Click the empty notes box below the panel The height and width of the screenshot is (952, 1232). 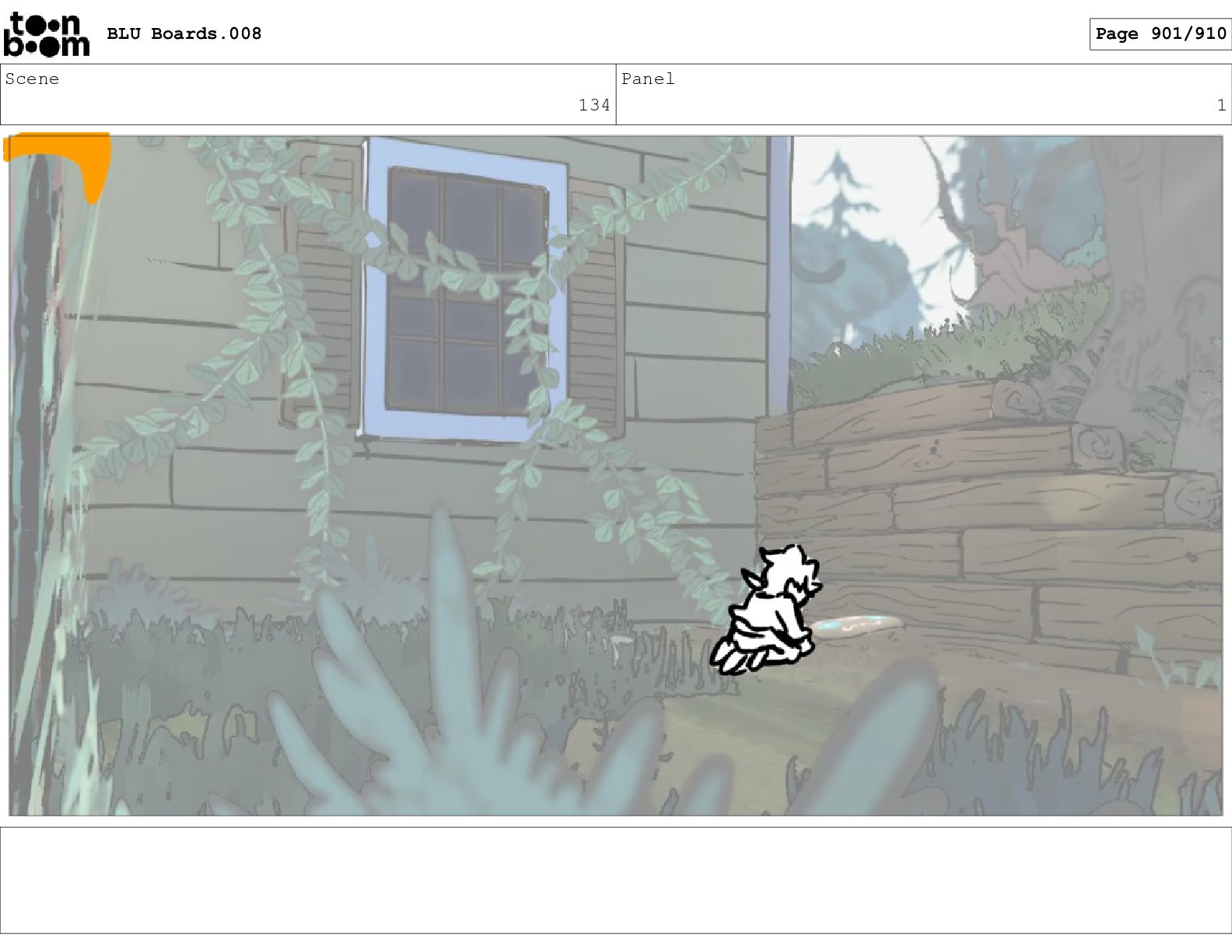tap(616, 880)
